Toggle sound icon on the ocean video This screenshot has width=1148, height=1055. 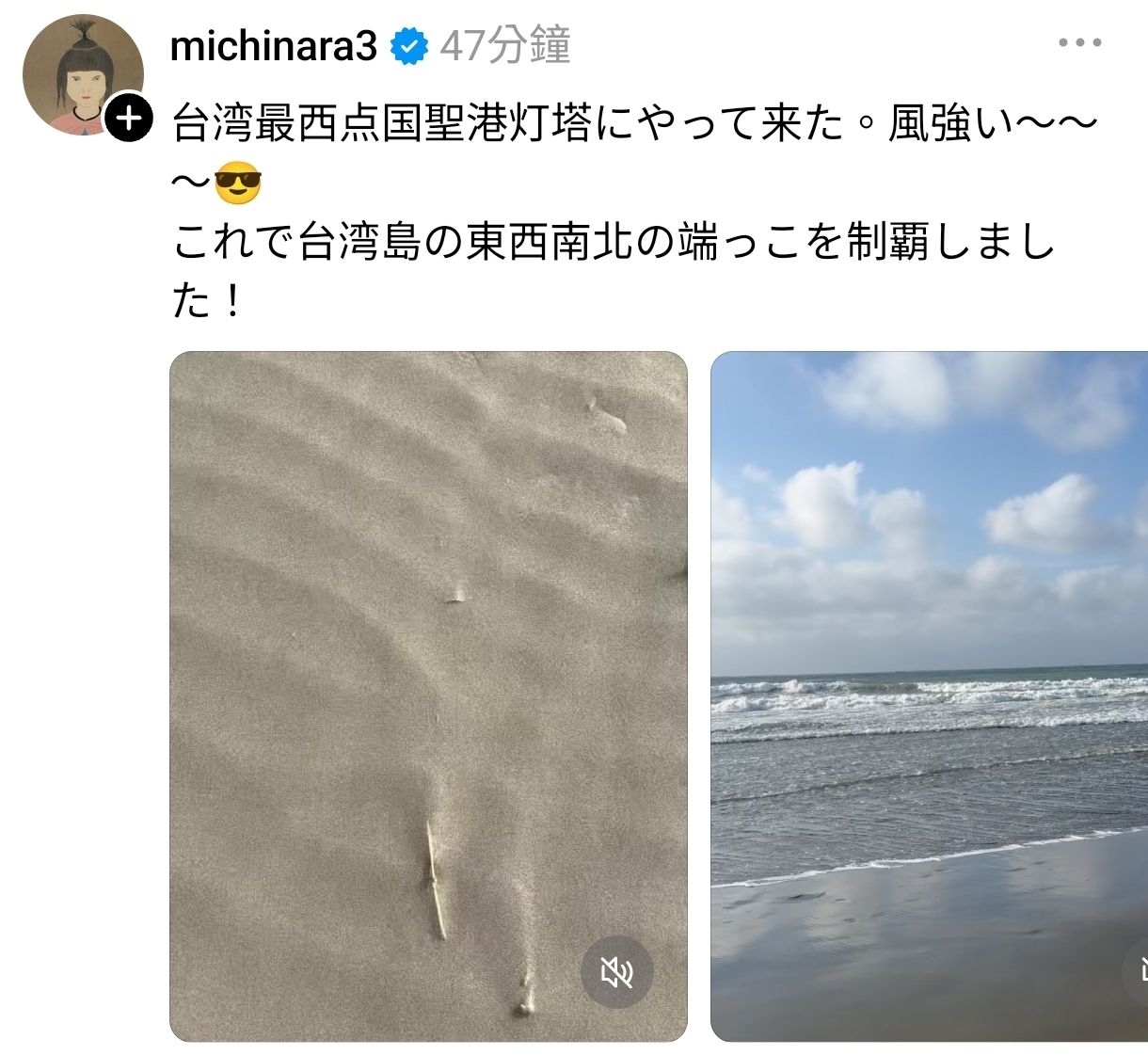[x=1137, y=969]
